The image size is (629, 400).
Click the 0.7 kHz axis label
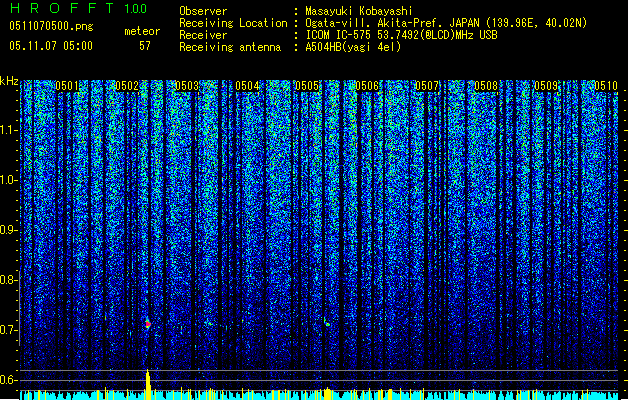[x=9, y=330]
